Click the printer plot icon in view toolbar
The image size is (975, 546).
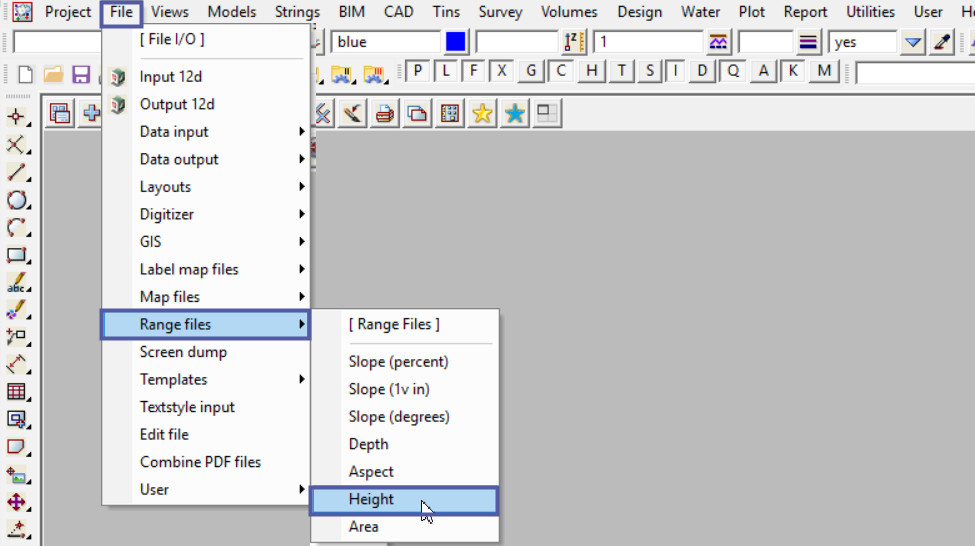click(x=384, y=113)
